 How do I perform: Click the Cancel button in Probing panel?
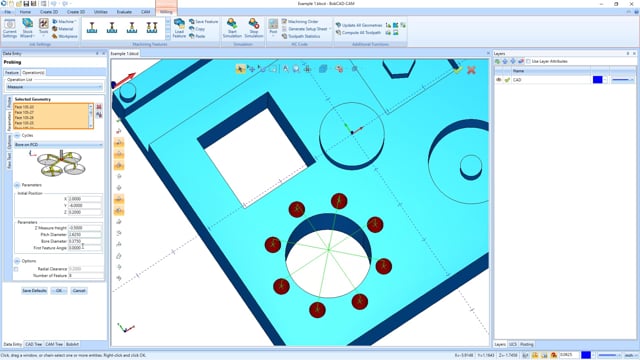click(x=79, y=291)
